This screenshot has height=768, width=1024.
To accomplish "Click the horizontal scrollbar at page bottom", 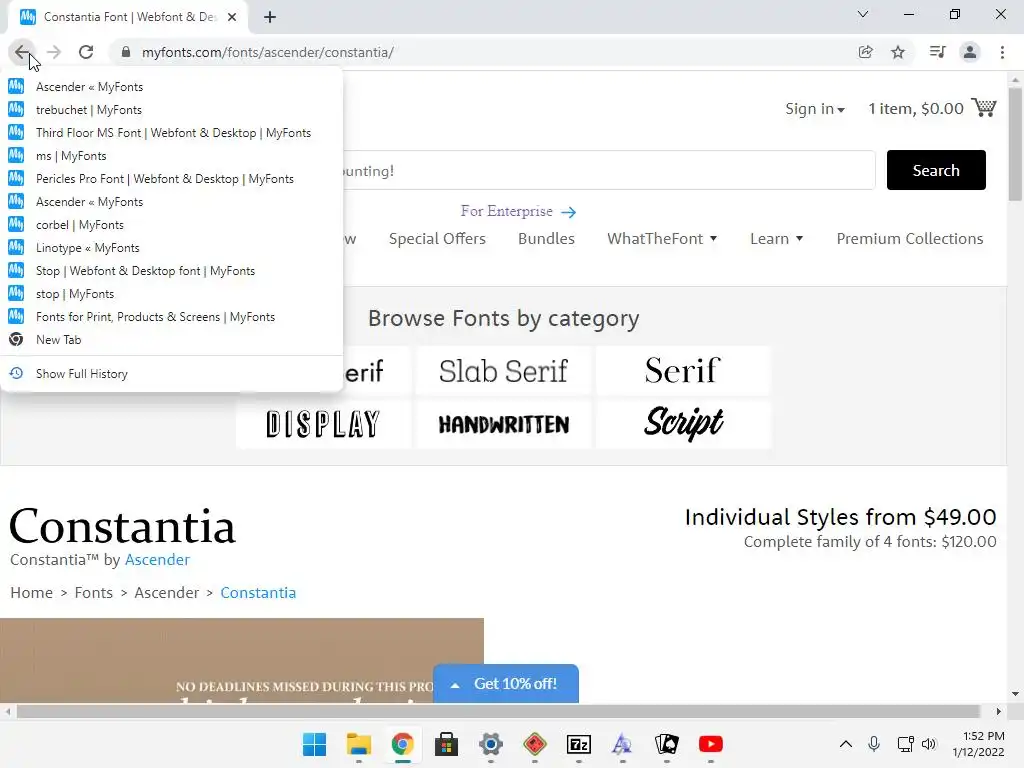I will click(x=498, y=711).
